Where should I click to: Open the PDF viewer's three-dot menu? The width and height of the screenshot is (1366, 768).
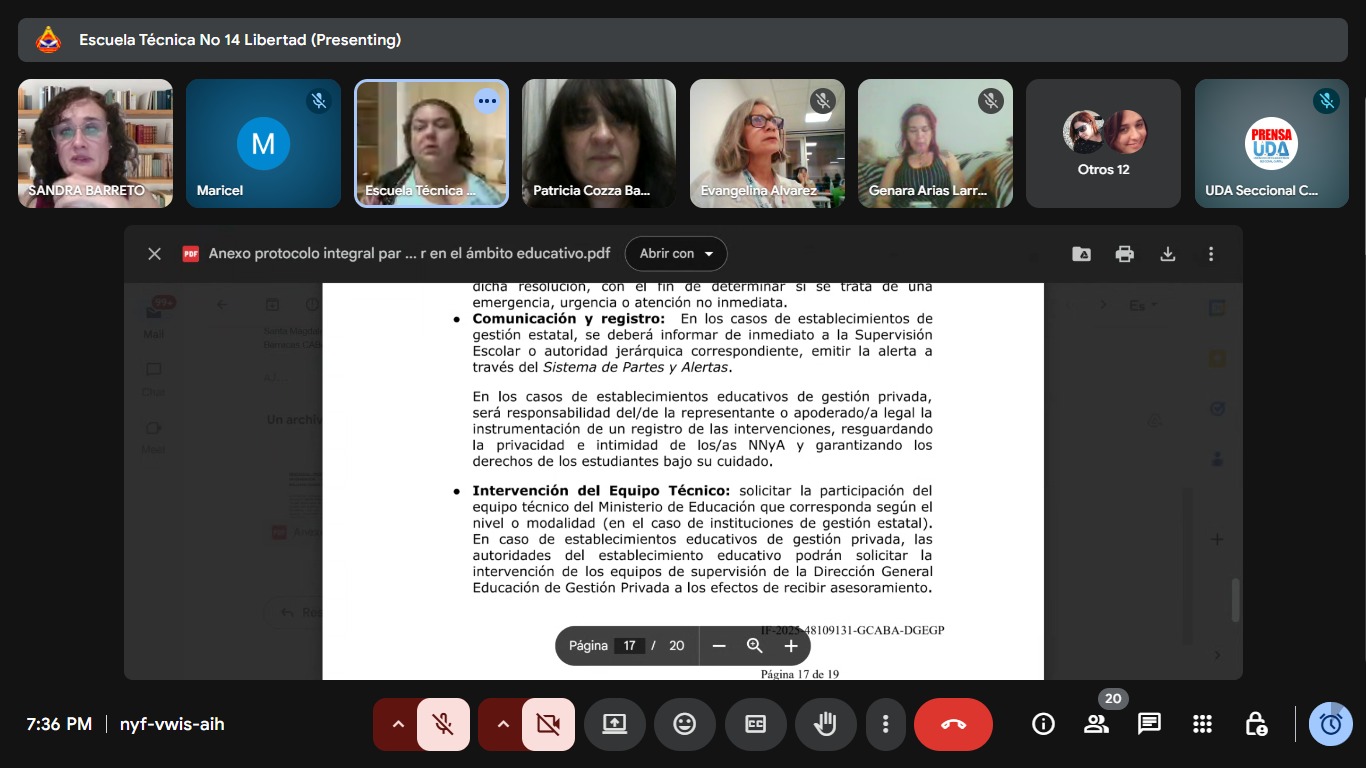pyautogui.click(x=1210, y=254)
